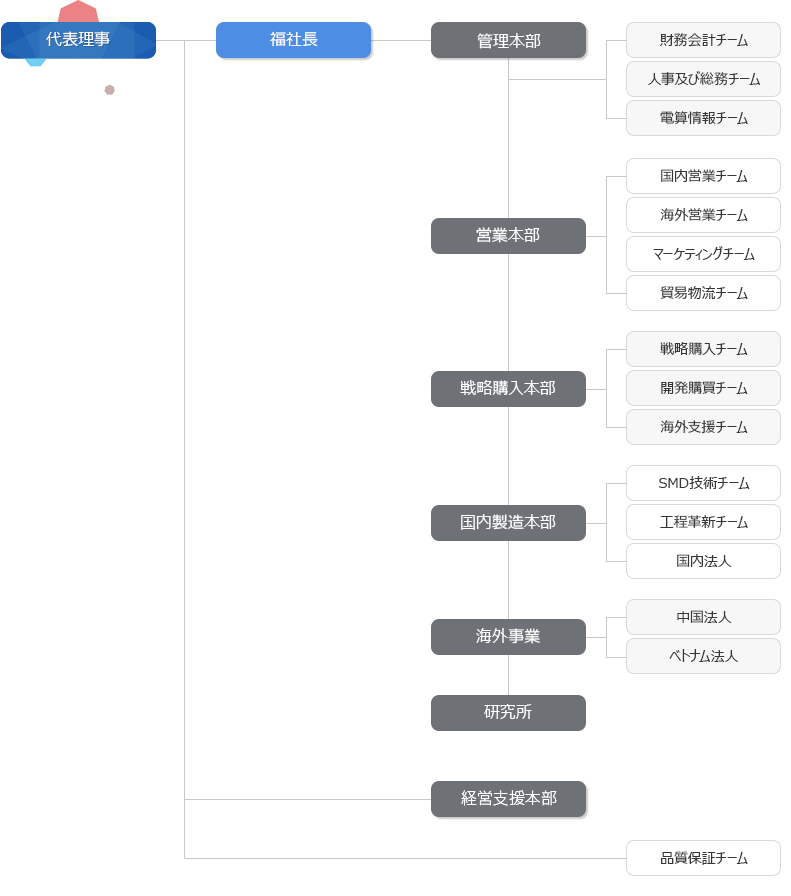The image size is (791, 896).
Task: Click the 開発購買チーム box
Action: coord(703,388)
